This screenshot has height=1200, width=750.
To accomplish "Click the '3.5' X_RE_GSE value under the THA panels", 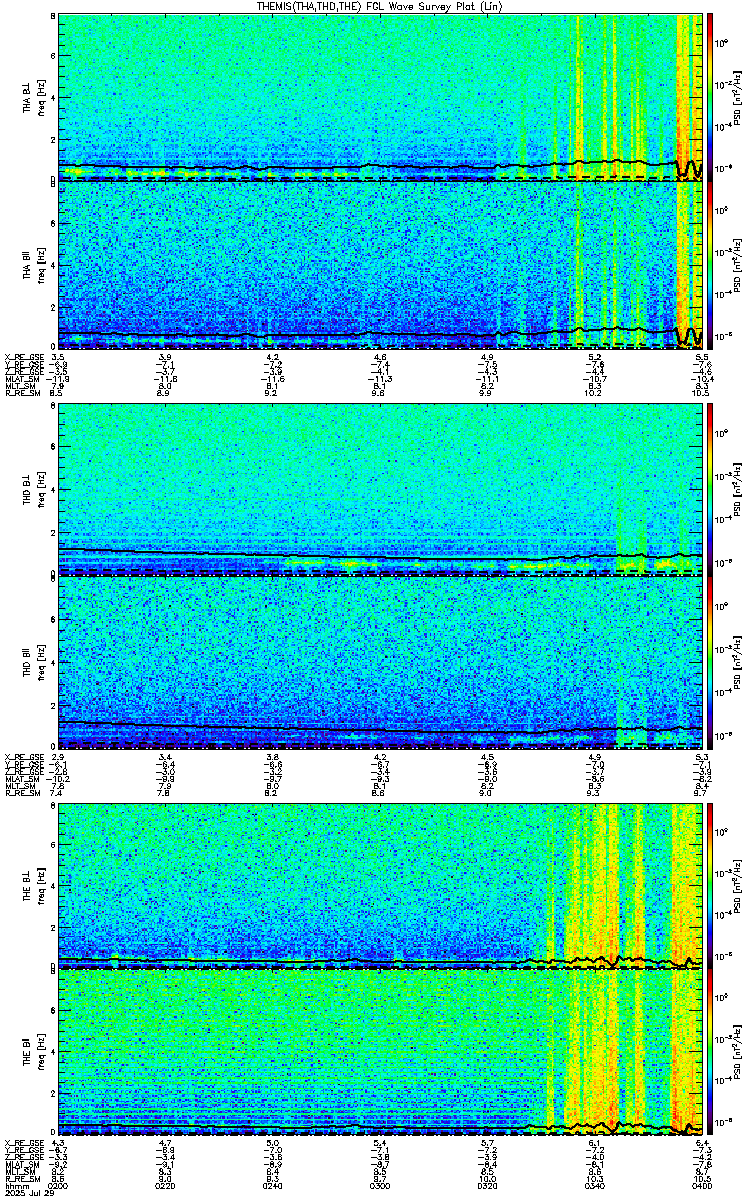I will [x=59, y=356].
